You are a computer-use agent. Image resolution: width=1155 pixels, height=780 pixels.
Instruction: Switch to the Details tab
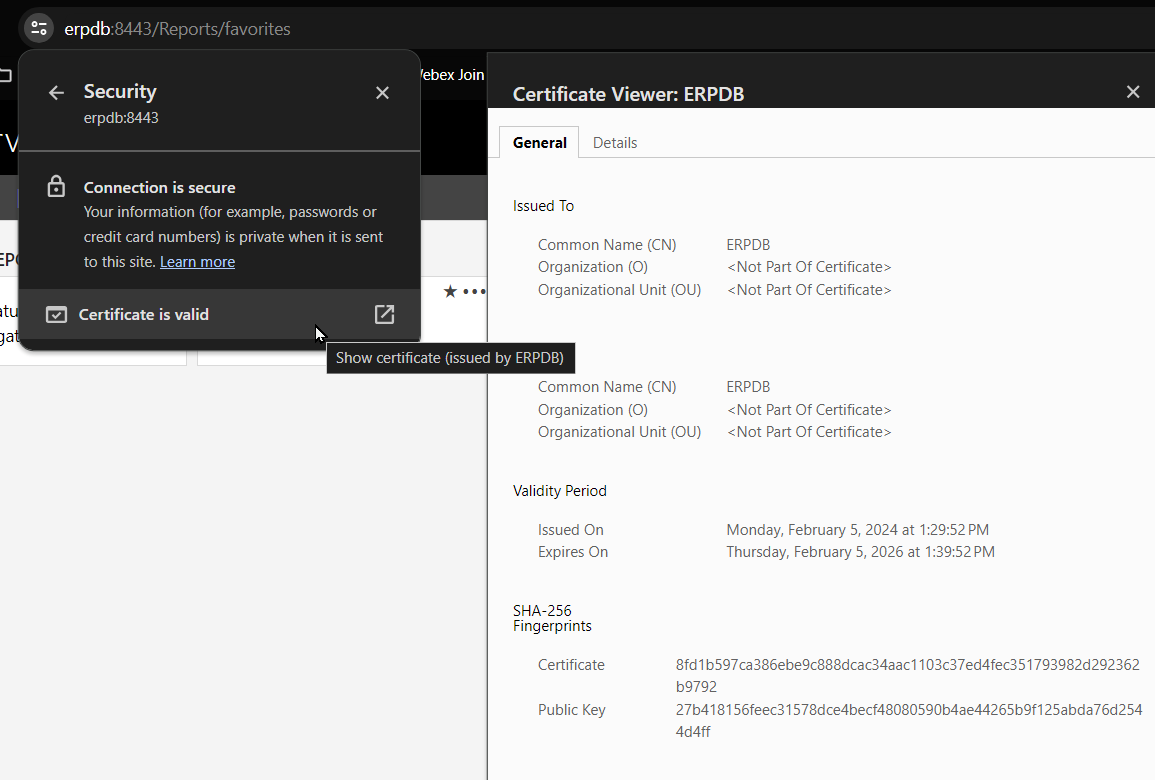click(x=615, y=143)
